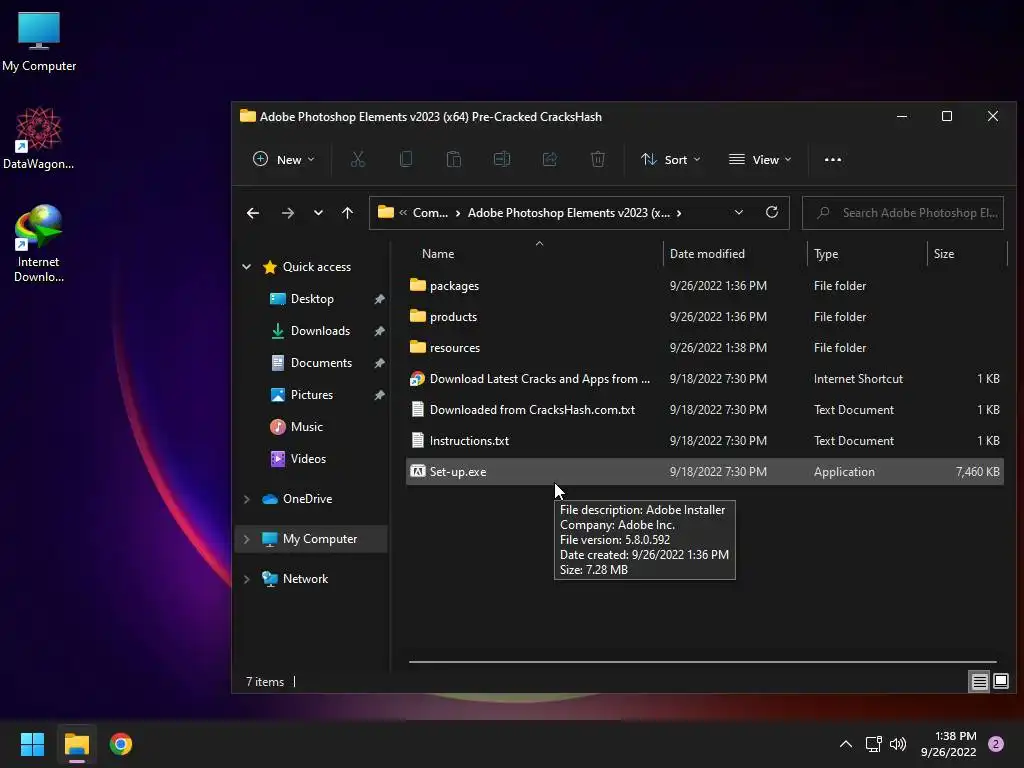The width and height of the screenshot is (1024, 768).
Task: Select the DataWagon desktop shortcut
Action: click(39, 138)
